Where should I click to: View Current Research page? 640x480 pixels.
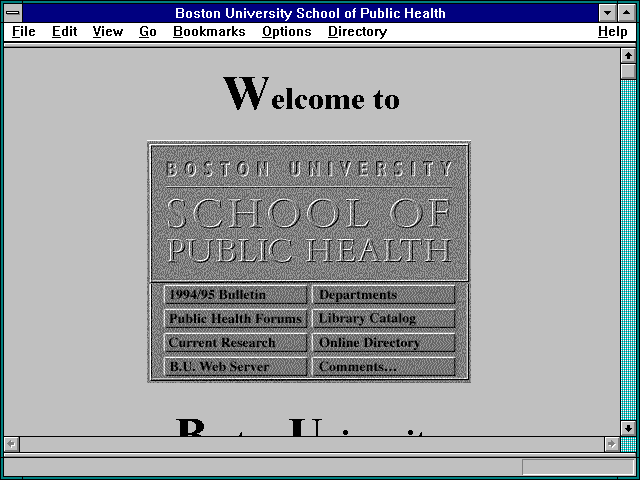[236, 342]
